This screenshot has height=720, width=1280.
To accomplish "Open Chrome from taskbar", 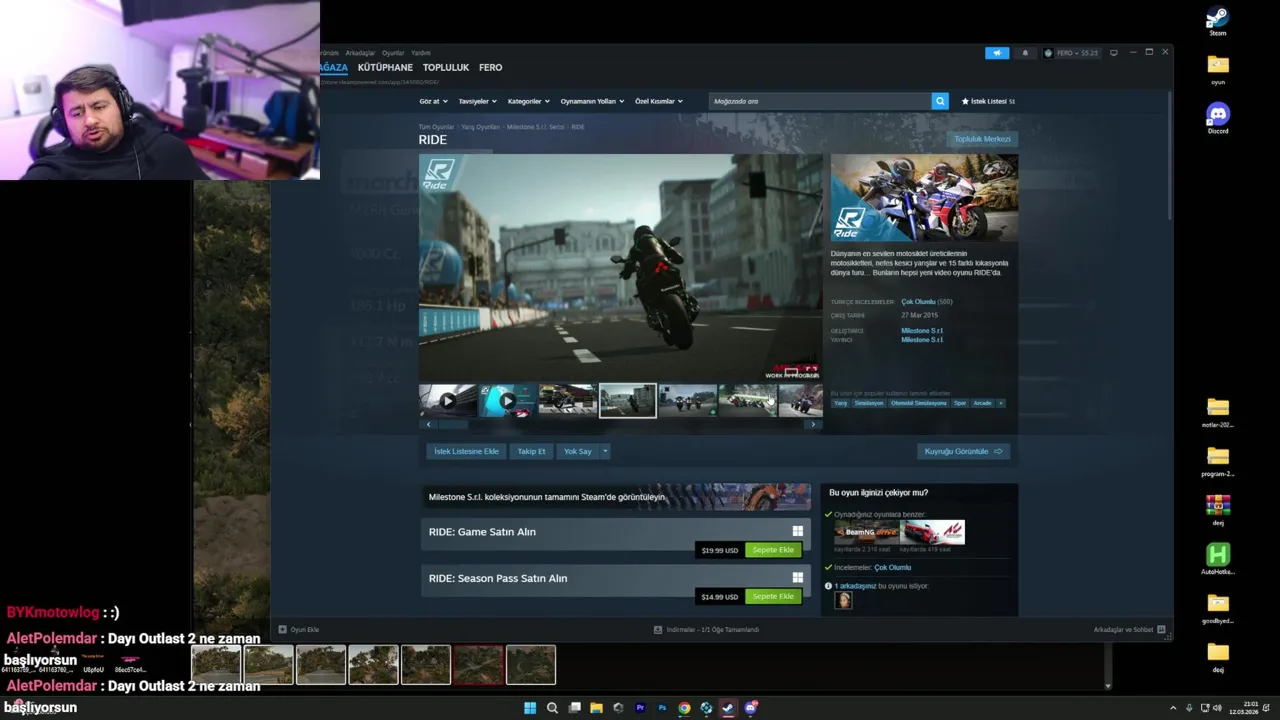I will 684,708.
